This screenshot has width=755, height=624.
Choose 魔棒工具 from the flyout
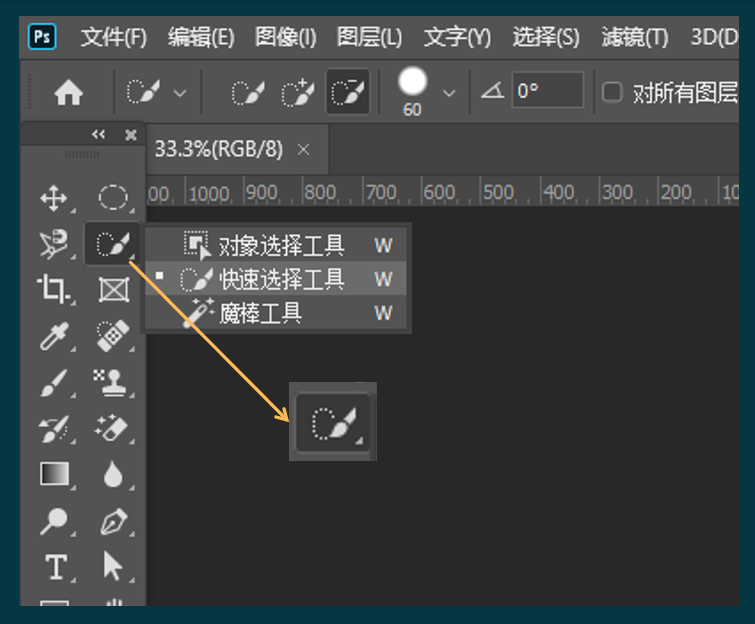pyautogui.click(x=260, y=314)
